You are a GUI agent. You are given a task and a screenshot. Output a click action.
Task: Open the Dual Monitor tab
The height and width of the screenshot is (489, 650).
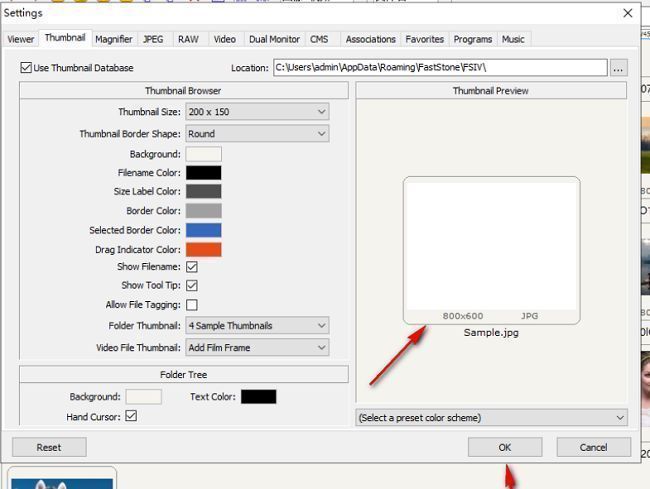pyautogui.click(x=274, y=39)
